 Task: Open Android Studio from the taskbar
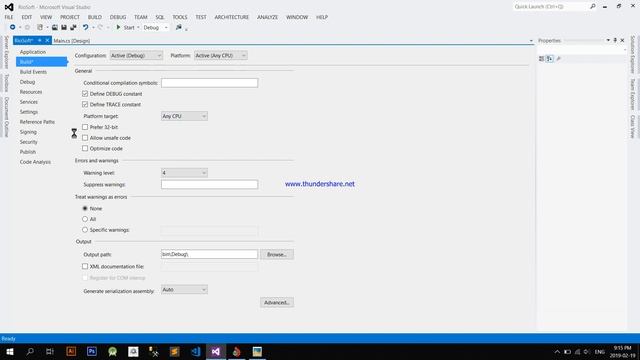click(x=113, y=351)
